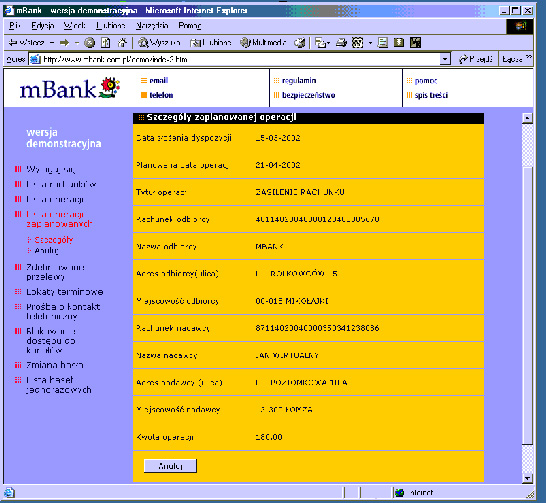Click the scrollbar down arrow
The width and height of the screenshot is (546, 503).
pyautogui.click(x=528, y=478)
